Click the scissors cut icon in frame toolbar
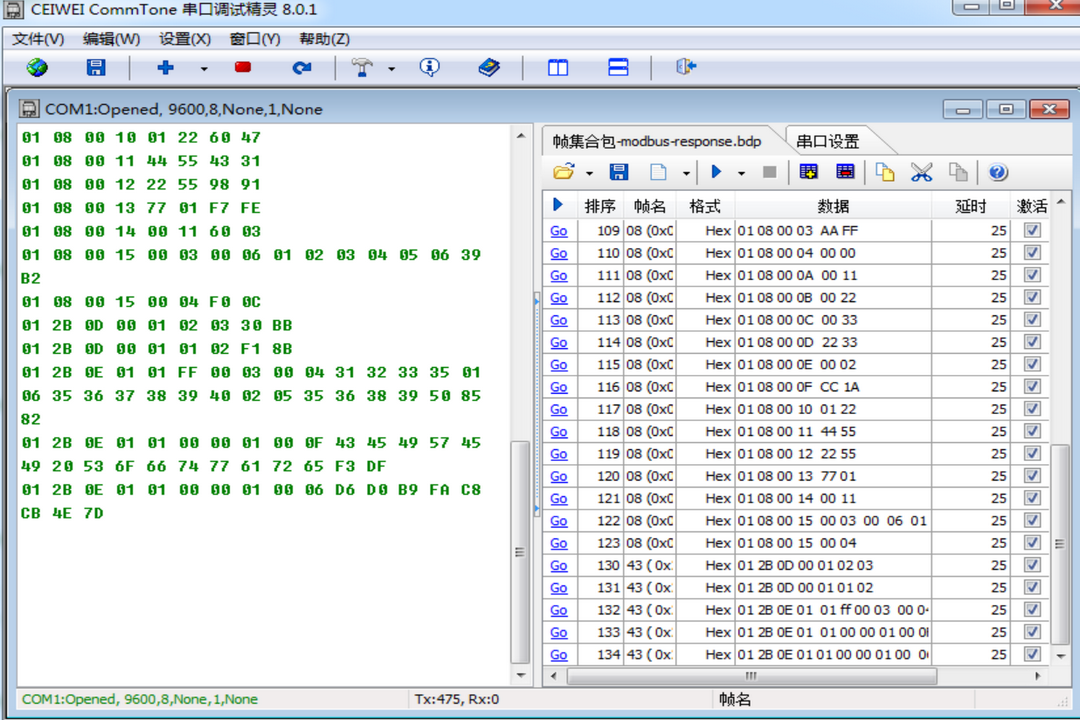 921,172
